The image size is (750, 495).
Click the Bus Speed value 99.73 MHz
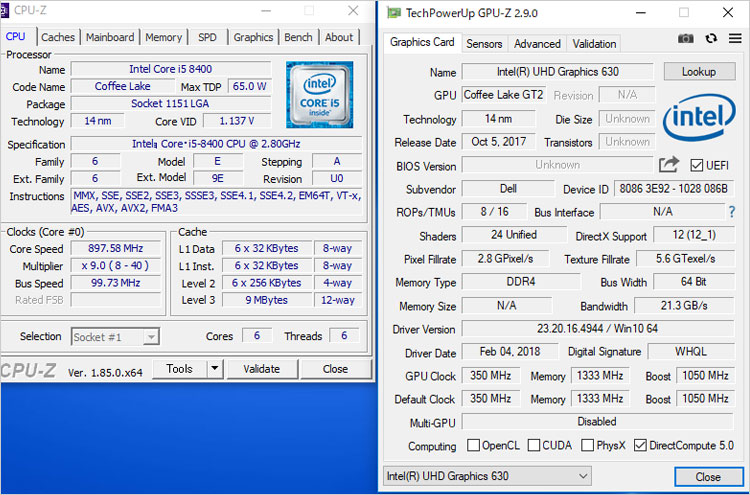click(x=116, y=283)
